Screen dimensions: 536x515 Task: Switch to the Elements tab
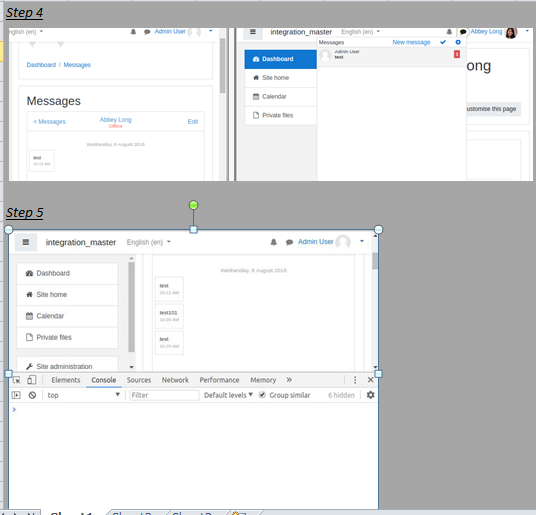click(x=66, y=380)
